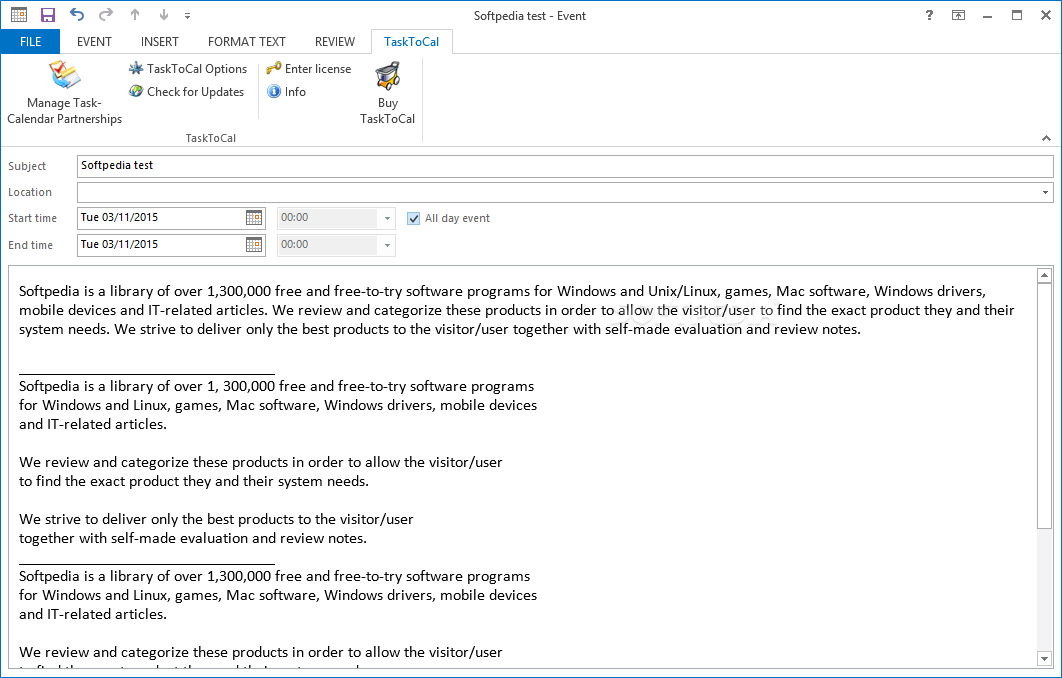Click the body scrollbar down arrow
This screenshot has width=1062, height=678.
pos(1044,658)
